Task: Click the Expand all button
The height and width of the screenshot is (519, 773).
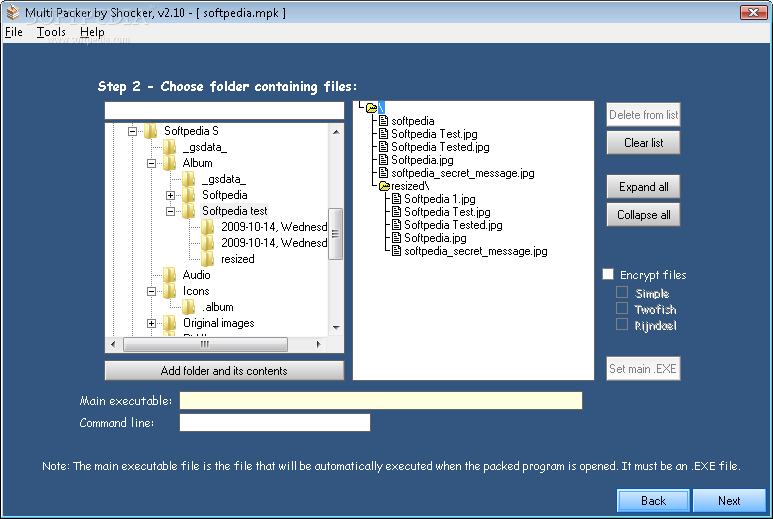Action: pyautogui.click(x=643, y=187)
